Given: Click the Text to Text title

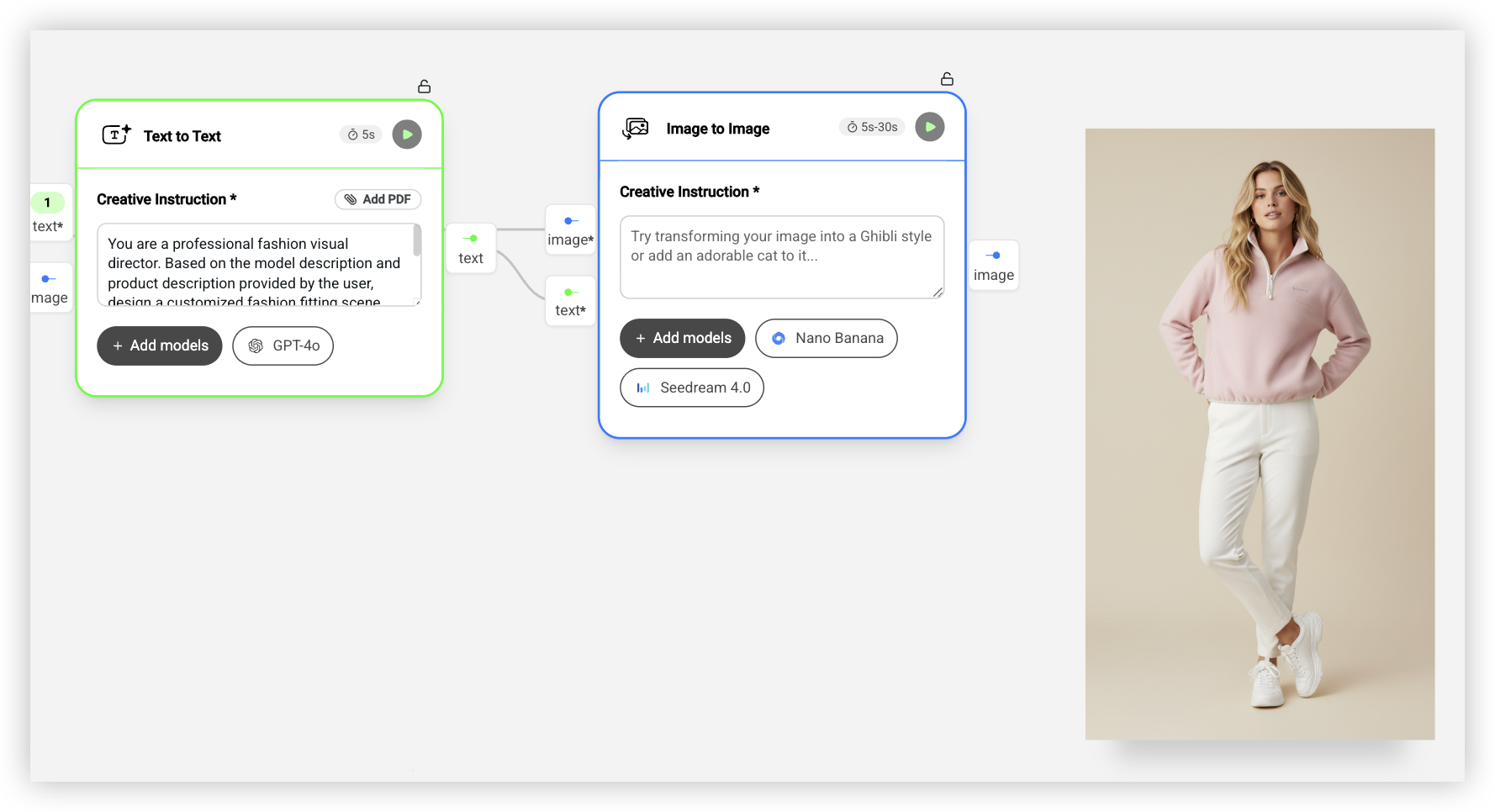Looking at the screenshot, I should pyautogui.click(x=182, y=136).
